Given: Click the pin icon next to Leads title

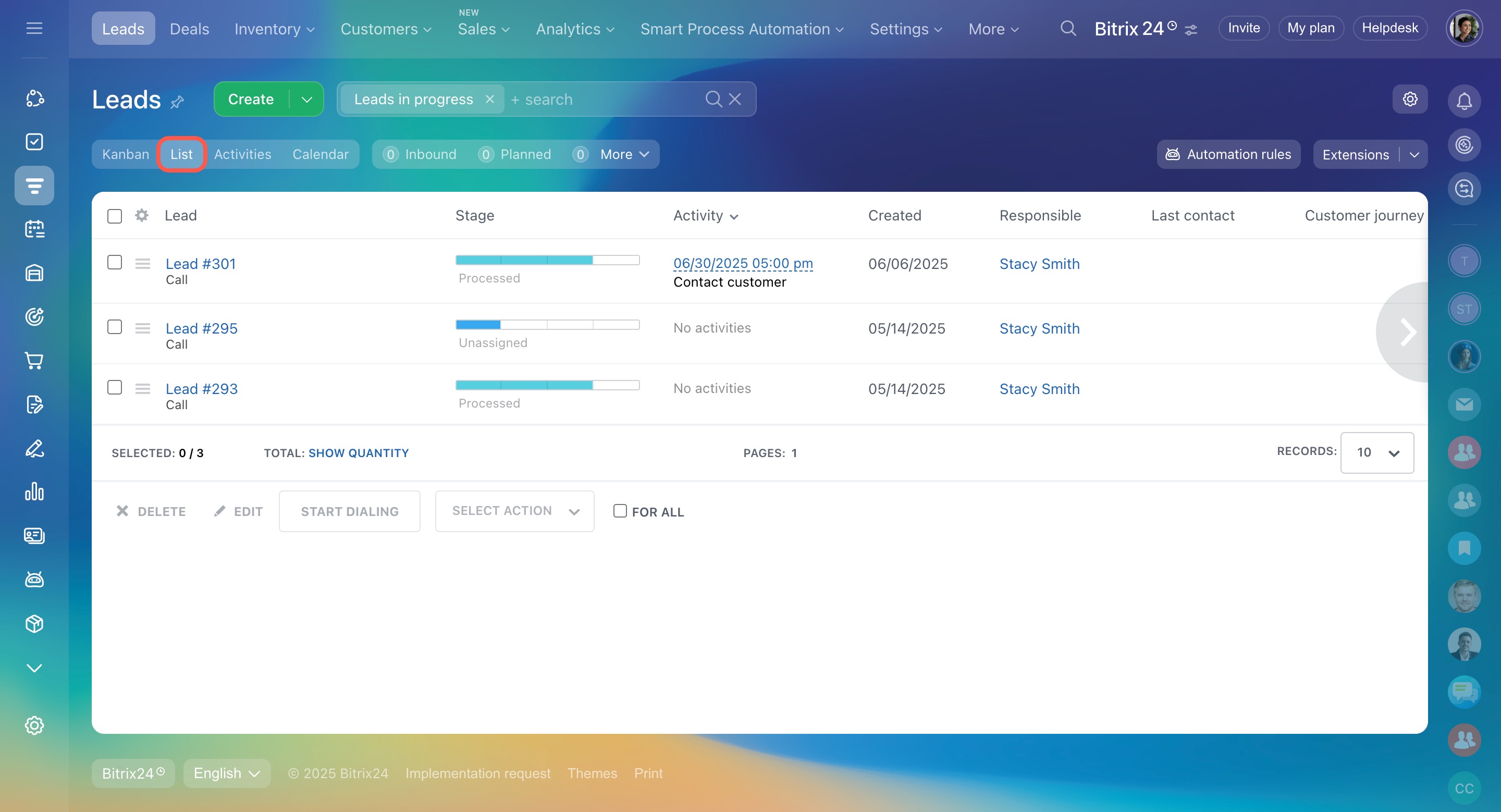Looking at the screenshot, I should pos(177,102).
